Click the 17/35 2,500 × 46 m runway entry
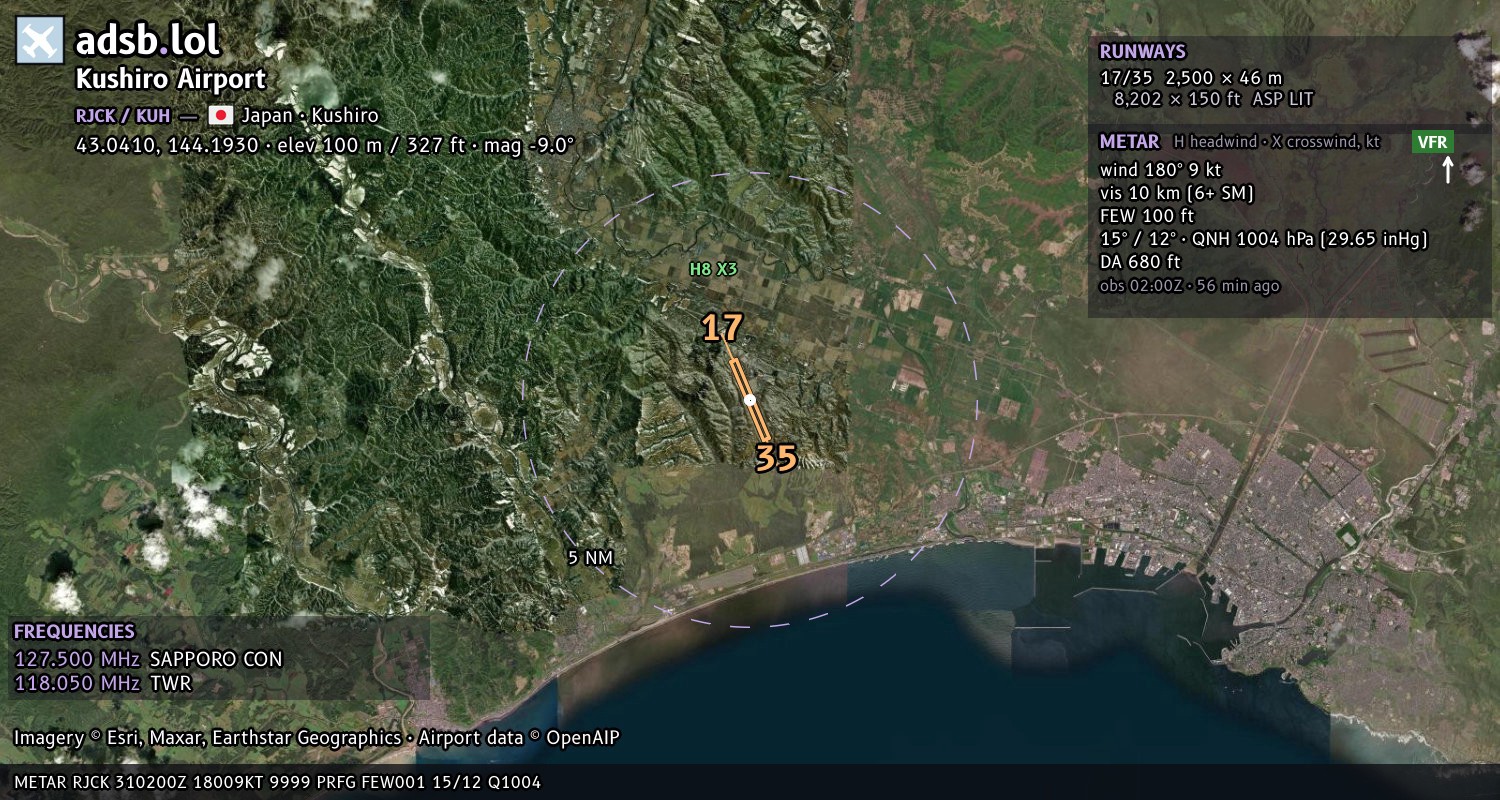 [1190, 77]
